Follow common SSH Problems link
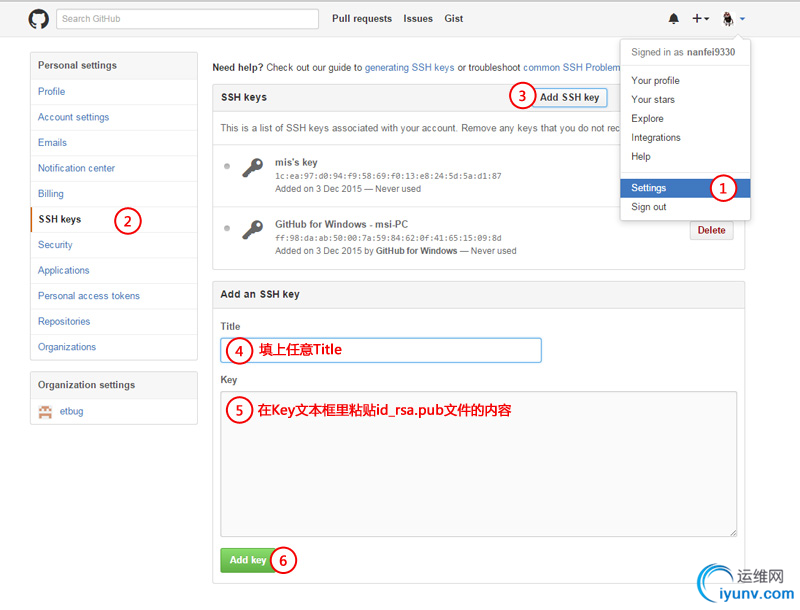The height and width of the screenshot is (610, 800). click(x=571, y=68)
